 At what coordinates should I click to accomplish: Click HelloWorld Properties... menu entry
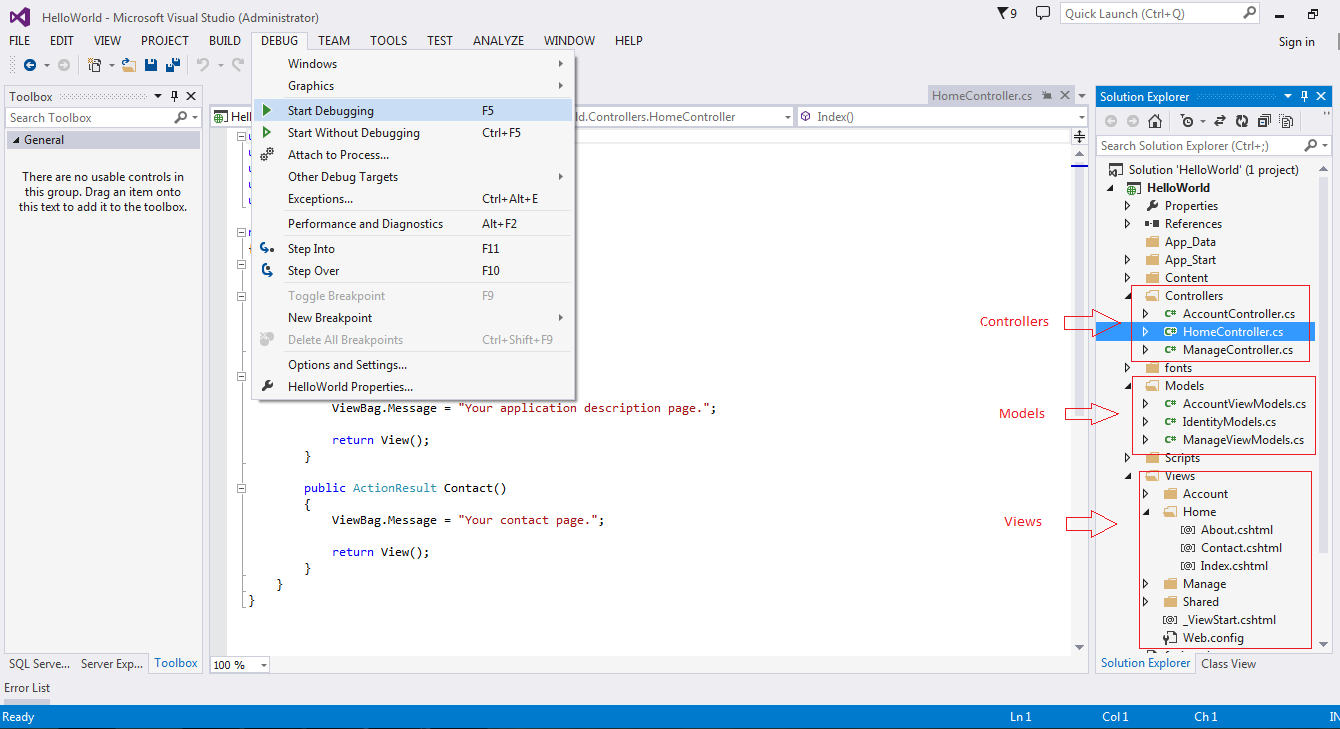tap(414, 387)
